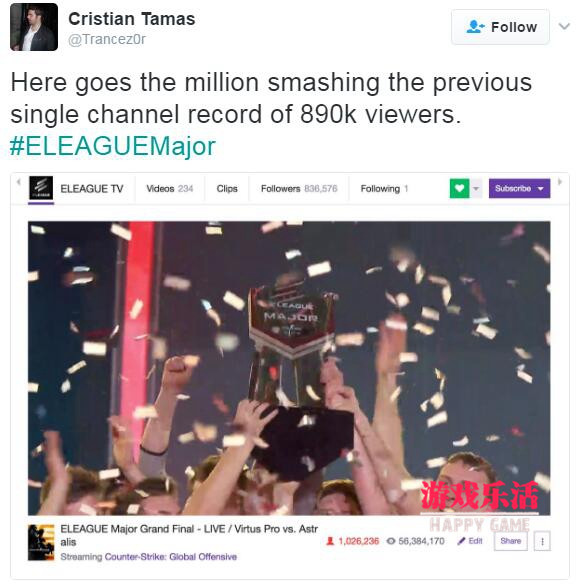The height and width of the screenshot is (586, 582).
Task: Open the Followers tab
Action: click(x=299, y=189)
